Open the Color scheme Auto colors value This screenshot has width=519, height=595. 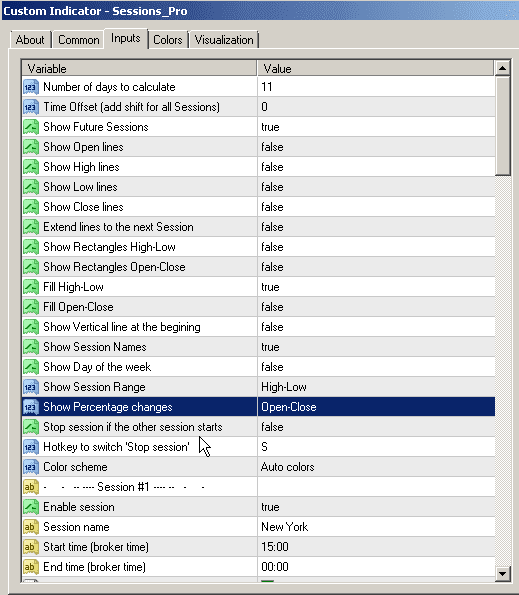click(x=376, y=467)
